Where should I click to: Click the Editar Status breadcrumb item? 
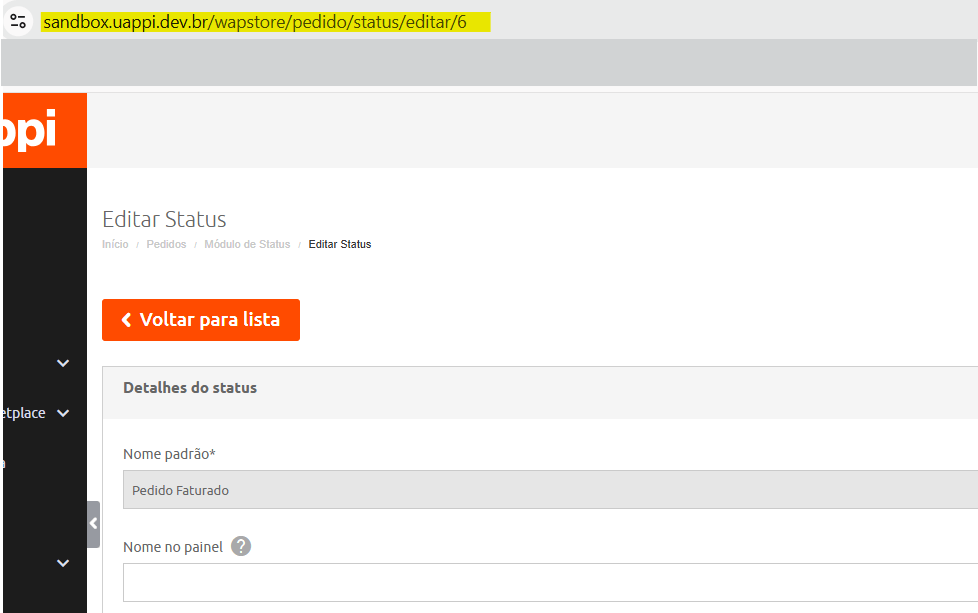tap(340, 245)
